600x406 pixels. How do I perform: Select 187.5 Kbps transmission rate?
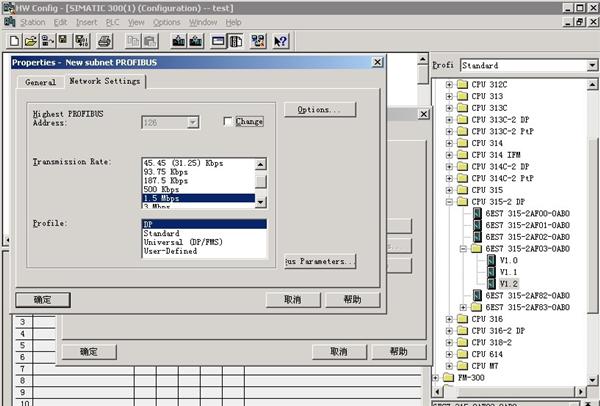(198, 181)
